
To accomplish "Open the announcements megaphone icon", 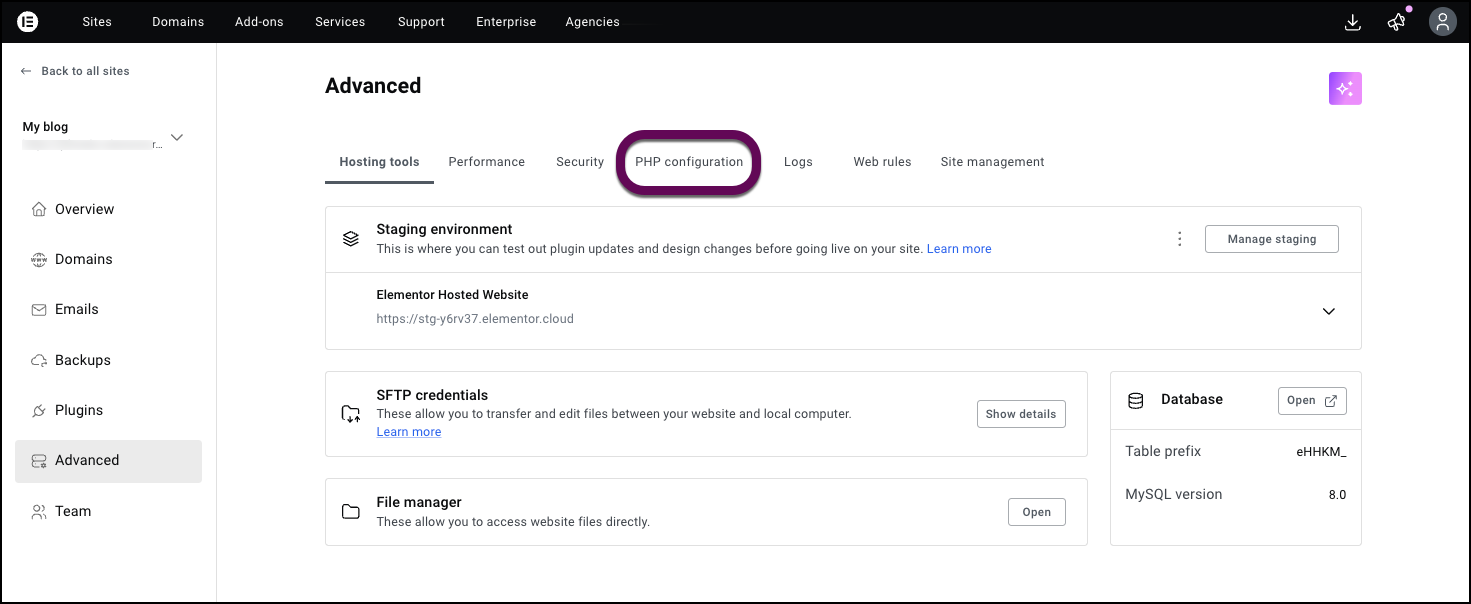I will [x=1397, y=22].
